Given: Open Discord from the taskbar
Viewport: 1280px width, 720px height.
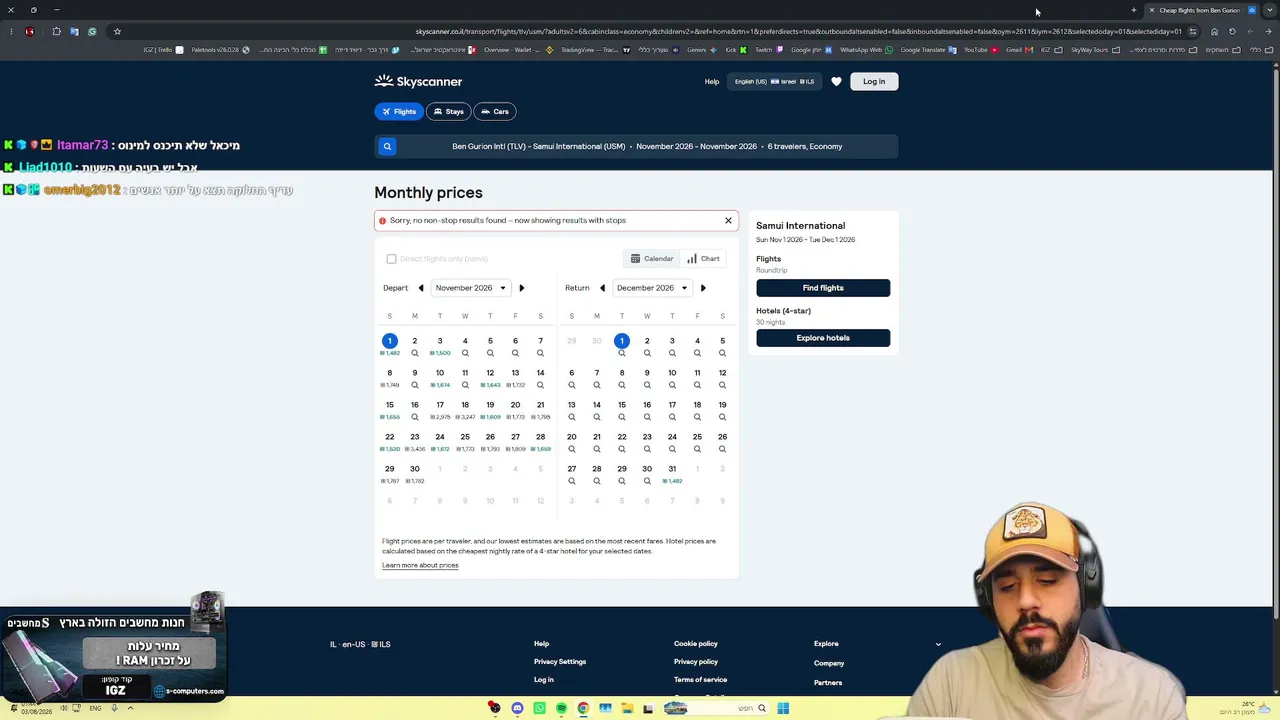Looking at the screenshot, I should click(517, 708).
